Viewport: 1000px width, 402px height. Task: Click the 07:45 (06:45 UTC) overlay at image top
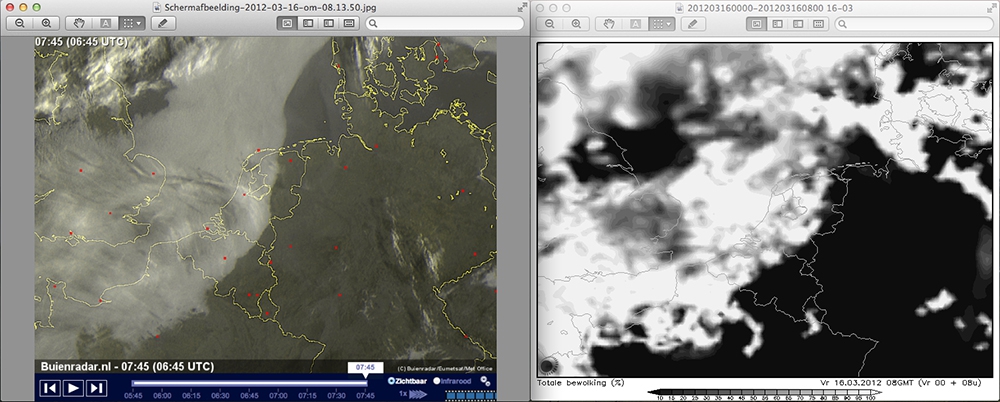click(x=83, y=41)
